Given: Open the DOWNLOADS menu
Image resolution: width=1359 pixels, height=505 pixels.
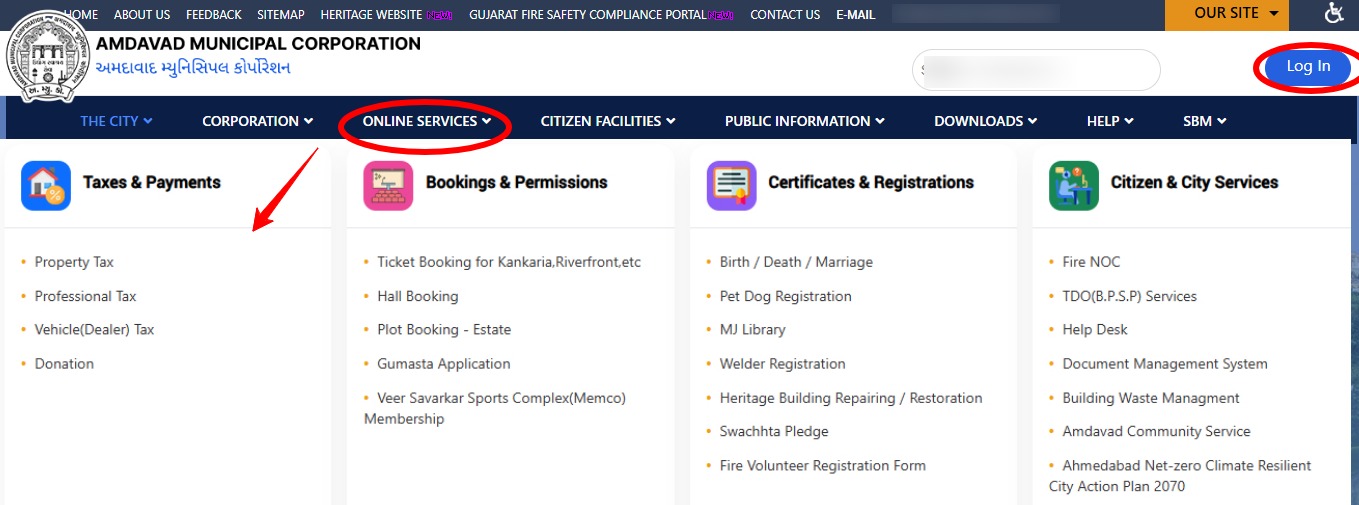Looking at the screenshot, I should pos(985,121).
